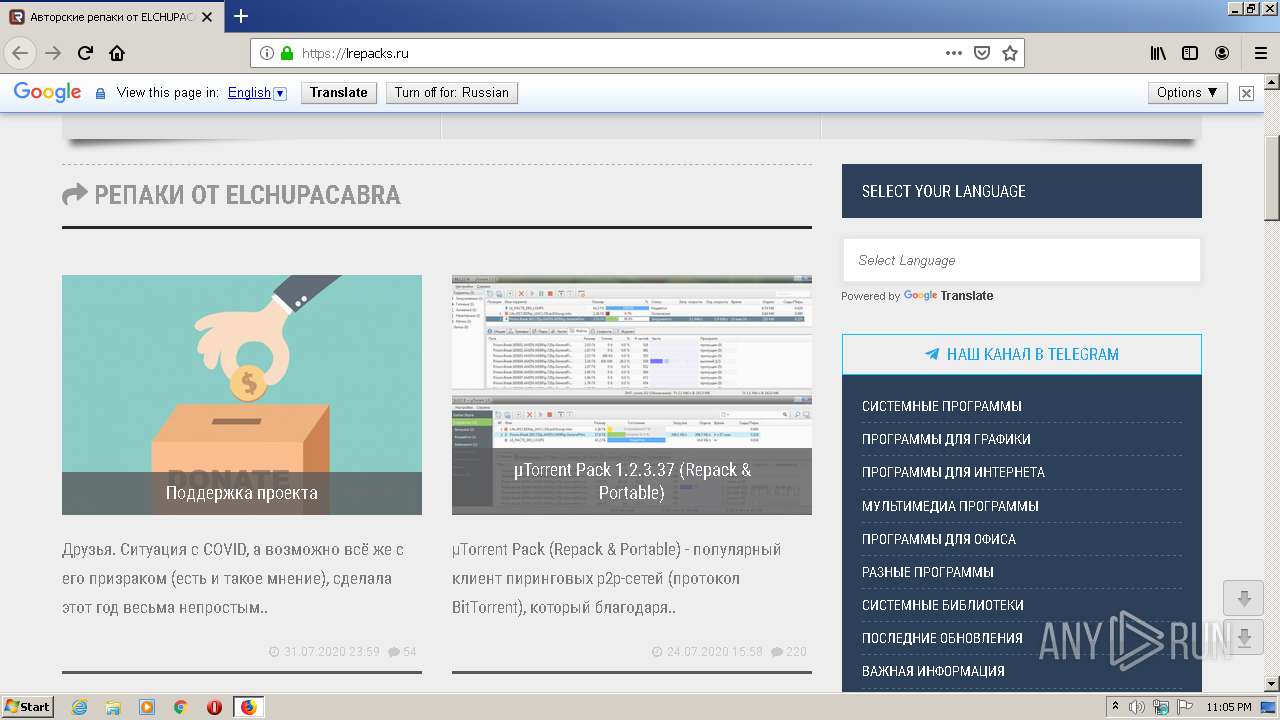Viewport: 1280px width, 720px height.
Task: Open ПОСЛЕДНИЕ ОБНОВЛЕНИЯ category
Action: pos(942,638)
